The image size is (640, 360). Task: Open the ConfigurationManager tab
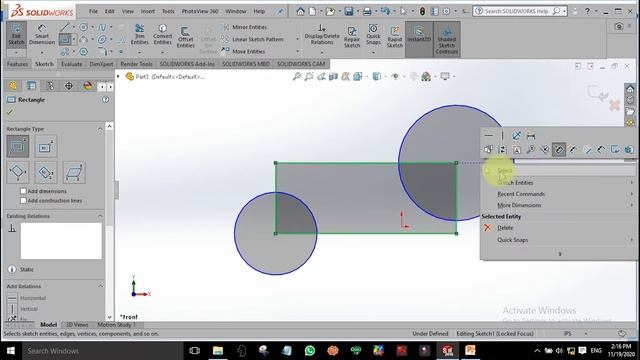[50, 86]
